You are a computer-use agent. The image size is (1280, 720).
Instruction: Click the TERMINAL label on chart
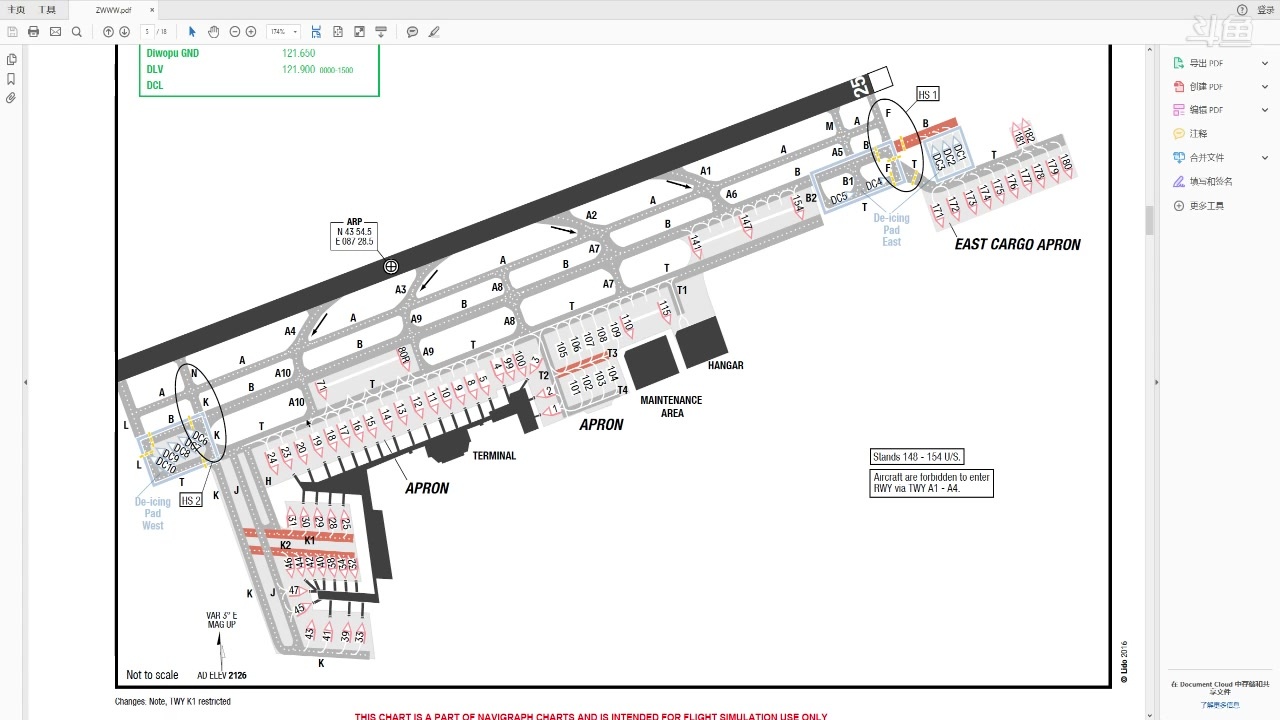click(x=494, y=456)
